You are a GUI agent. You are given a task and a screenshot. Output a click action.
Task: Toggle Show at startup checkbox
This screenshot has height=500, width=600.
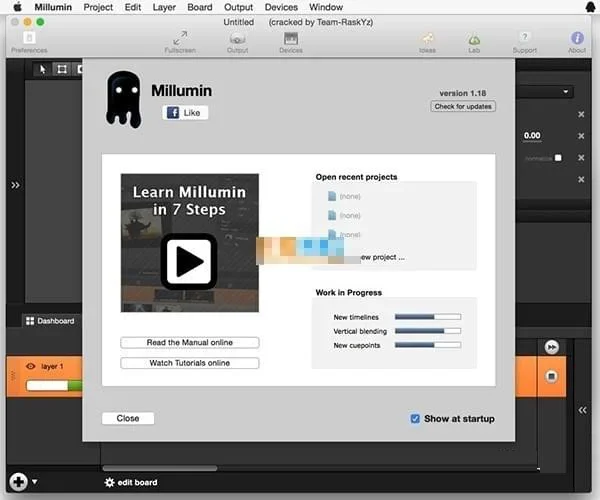click(415, 419)
